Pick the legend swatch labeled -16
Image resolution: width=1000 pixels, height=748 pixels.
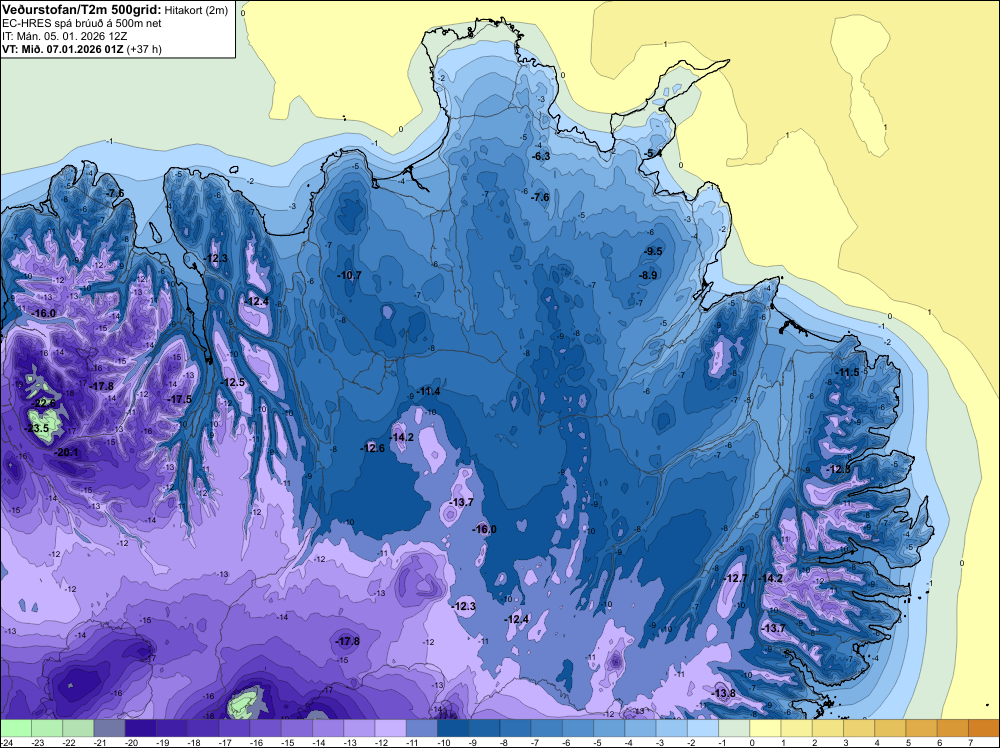[x=265, y=728]
